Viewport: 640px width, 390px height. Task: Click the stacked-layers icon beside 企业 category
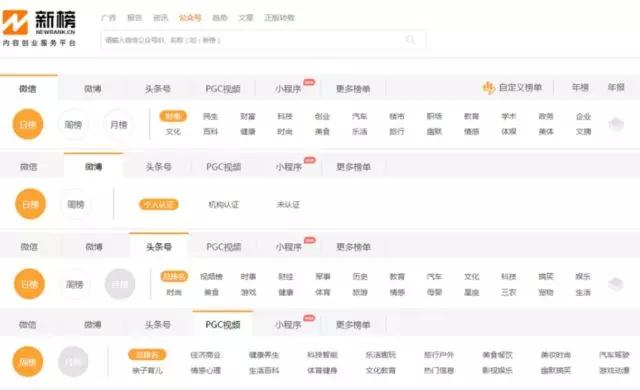click(x=616, y=124)
